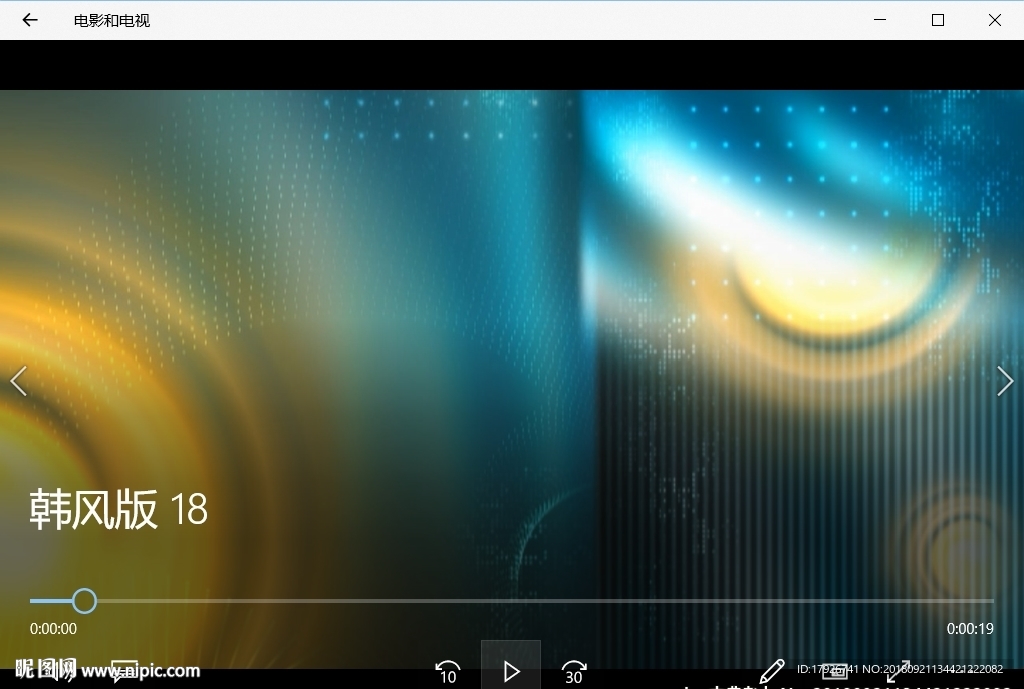Skip forward 30 seconds
This screenshot has width=1024, height=689.
pyautogui.click(x=574, y=672)
